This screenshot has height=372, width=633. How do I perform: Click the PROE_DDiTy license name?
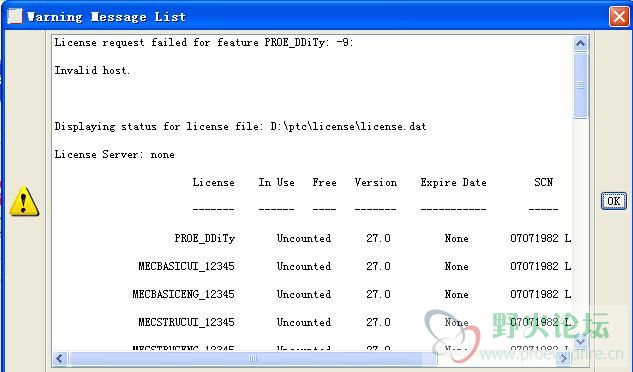(x=205, y=238)
